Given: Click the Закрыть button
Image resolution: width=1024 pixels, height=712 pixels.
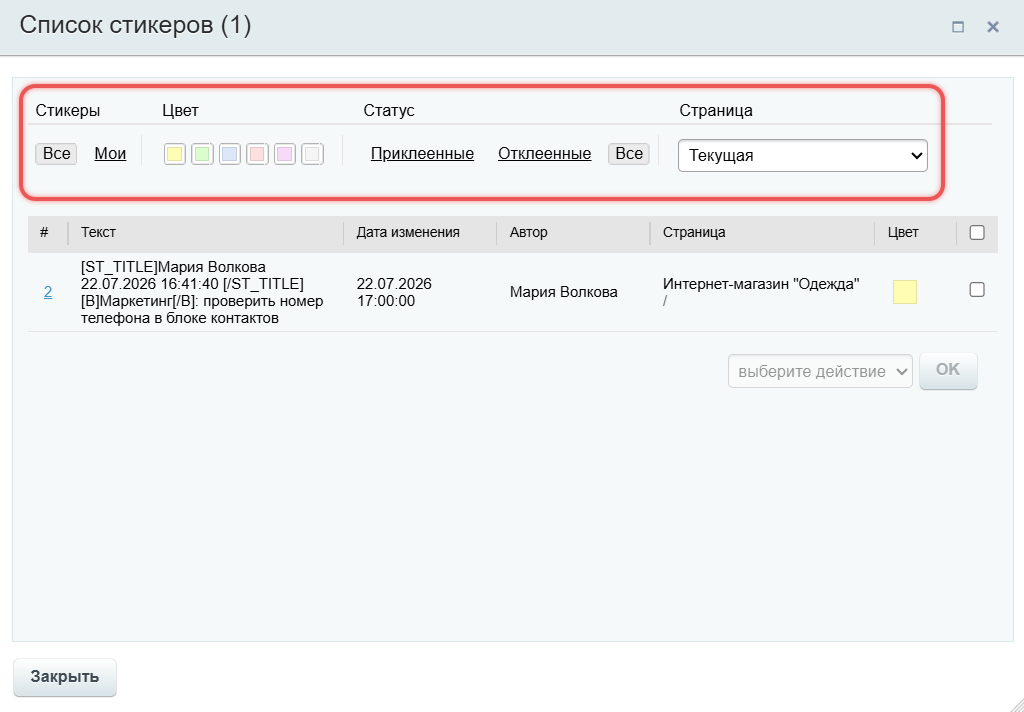Looking at the screenshot, I should click(x=65, y=677).
